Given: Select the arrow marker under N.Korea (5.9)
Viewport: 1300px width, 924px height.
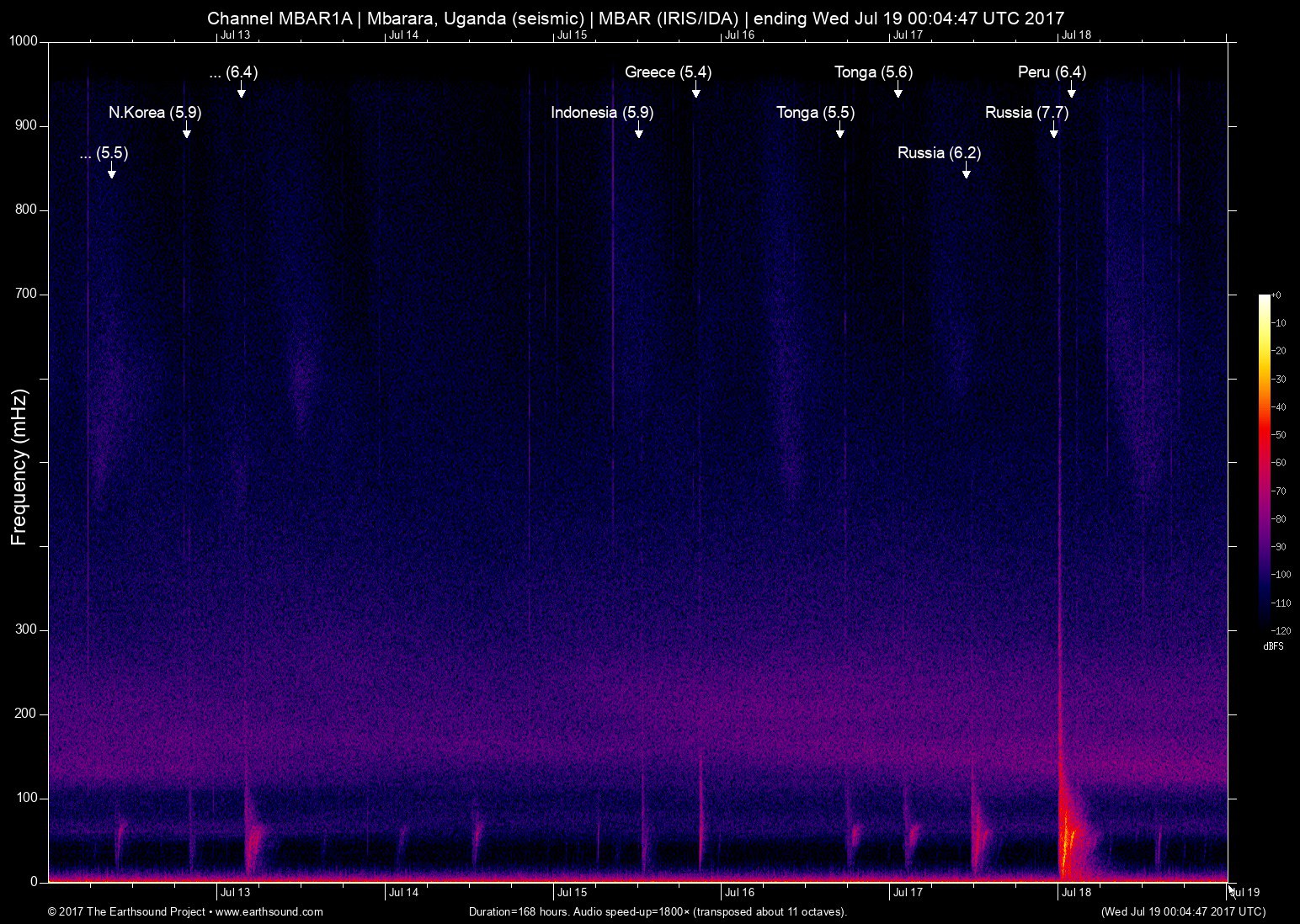Looking at the screenshot, I should [x=186, y=132].
